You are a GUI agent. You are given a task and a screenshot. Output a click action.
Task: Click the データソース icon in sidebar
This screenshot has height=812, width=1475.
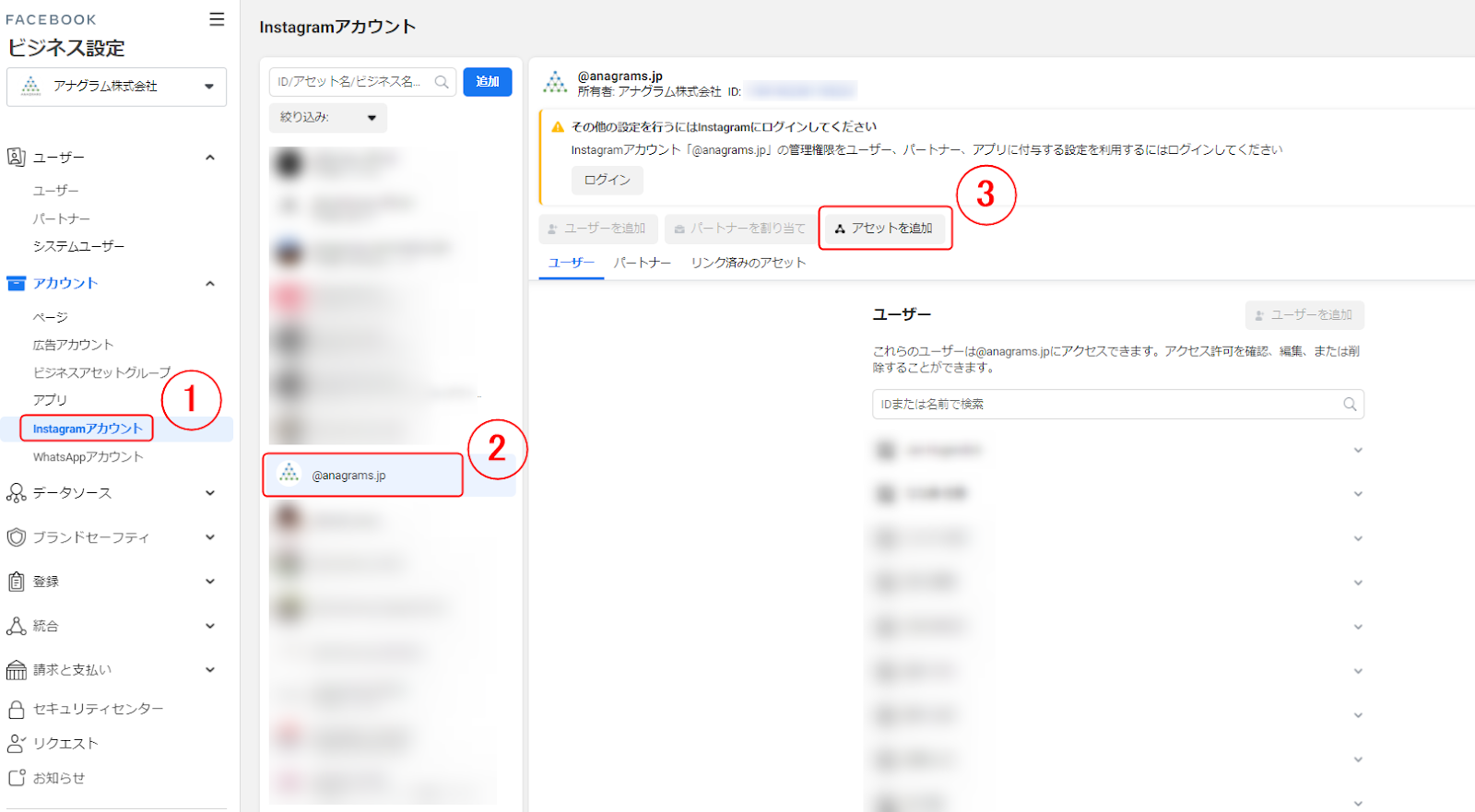[16, 493]
